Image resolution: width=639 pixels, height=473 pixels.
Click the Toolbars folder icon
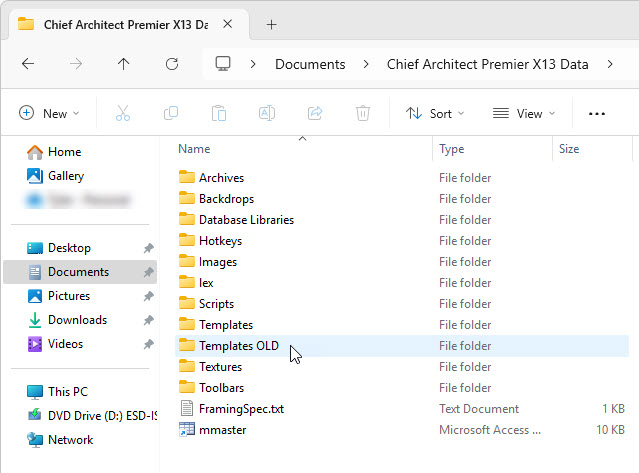(x=187, y=387)
